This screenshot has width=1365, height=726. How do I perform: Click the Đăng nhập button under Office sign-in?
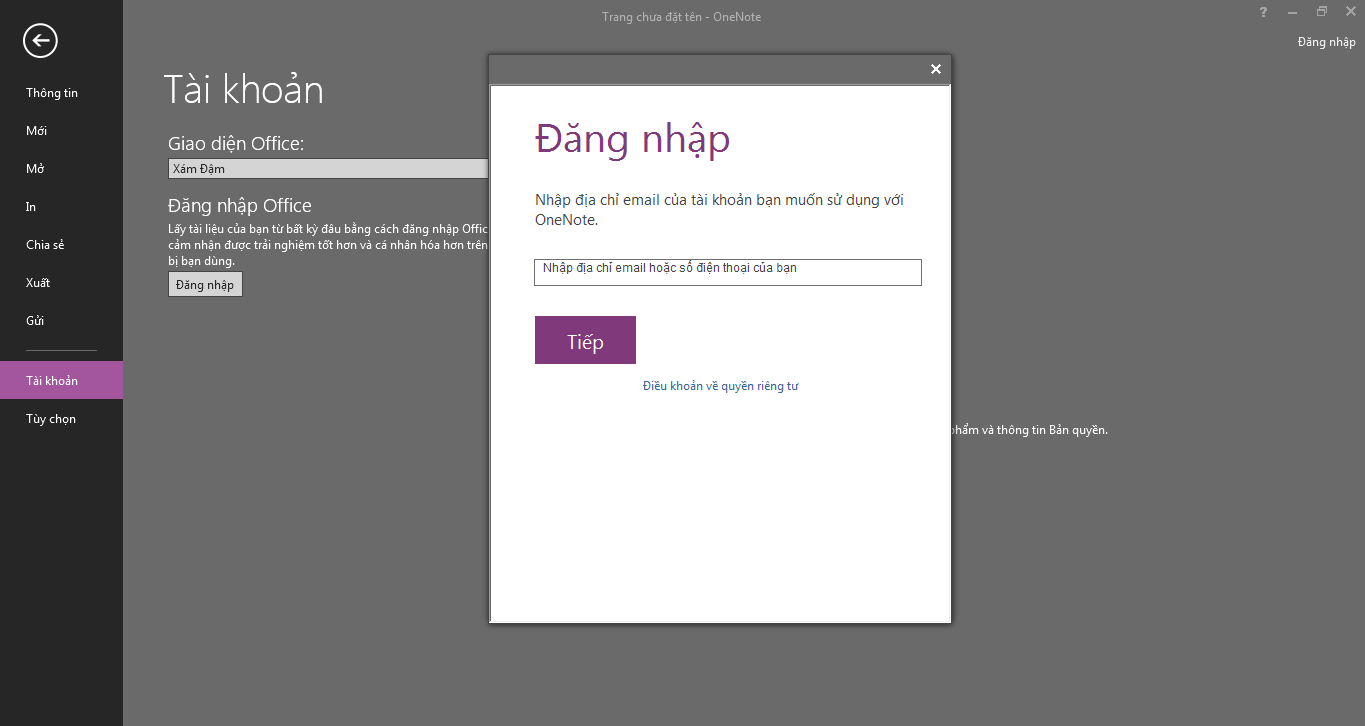[205, 285]
